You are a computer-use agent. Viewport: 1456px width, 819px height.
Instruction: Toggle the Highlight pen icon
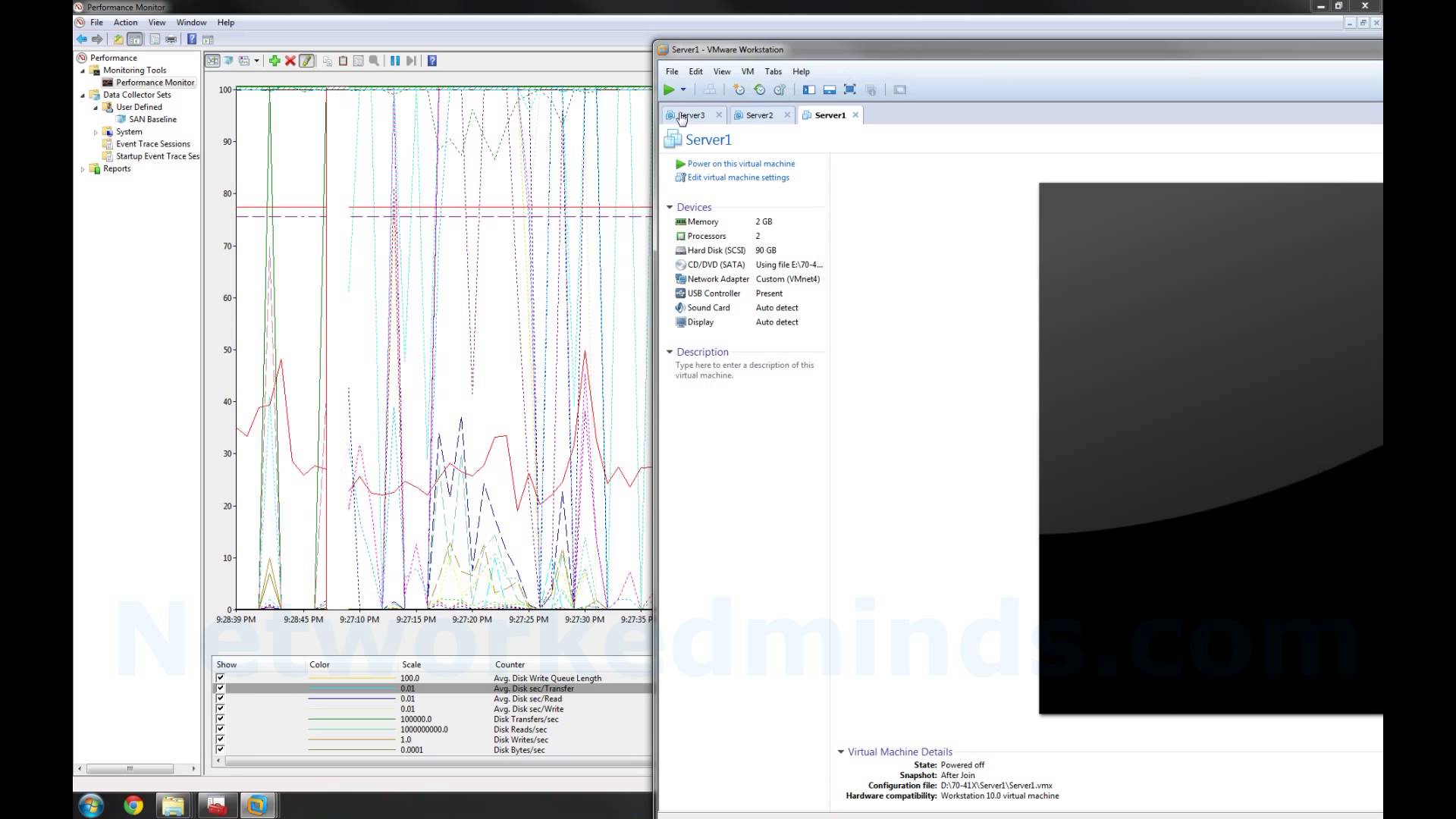306,61
